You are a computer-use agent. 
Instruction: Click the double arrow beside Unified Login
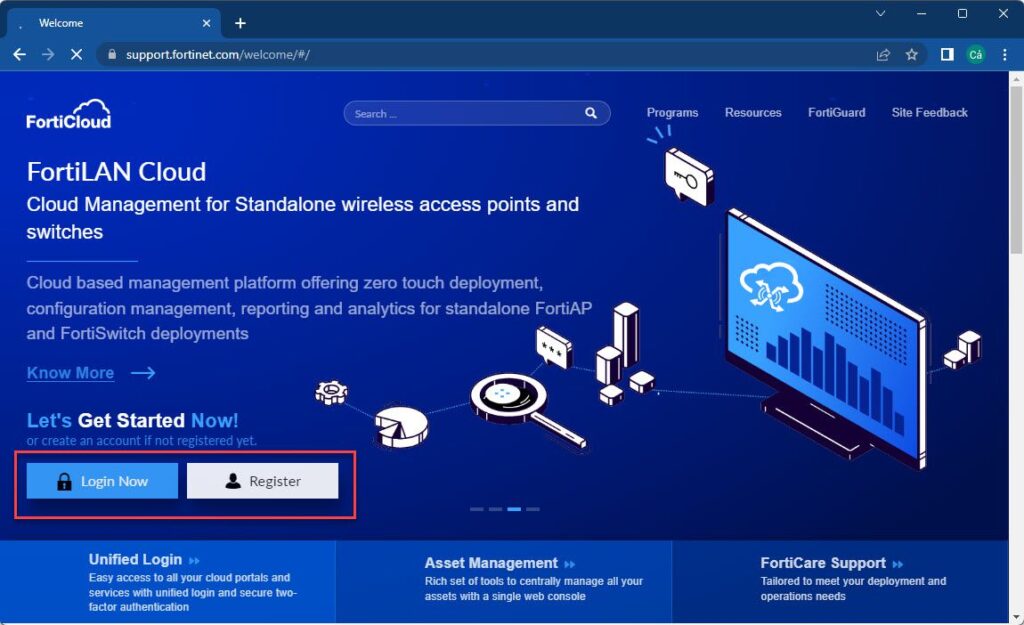194,561
